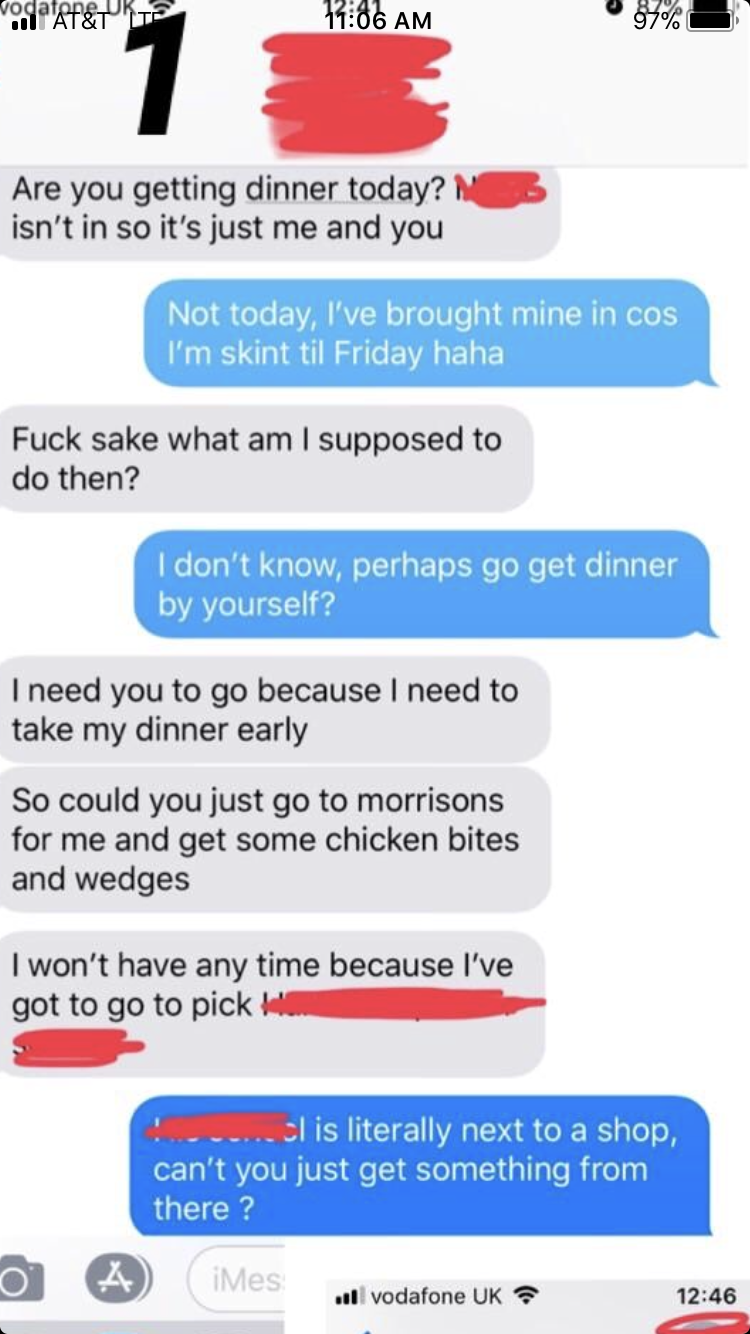Image resolution: width=750 pixels, height=1334 pixels.
Task: Tap the 'what am I supposed to do' message
Action: (265, 458)
